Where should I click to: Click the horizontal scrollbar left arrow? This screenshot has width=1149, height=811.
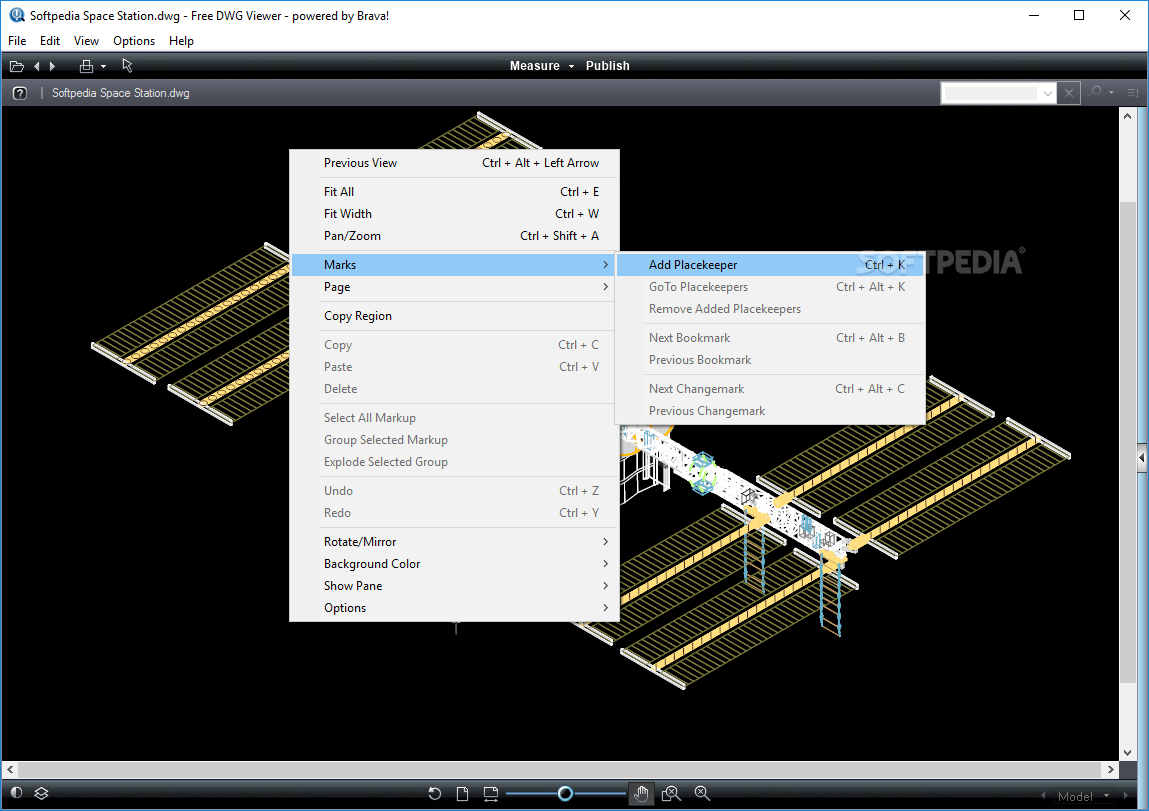tap(10, 769)
